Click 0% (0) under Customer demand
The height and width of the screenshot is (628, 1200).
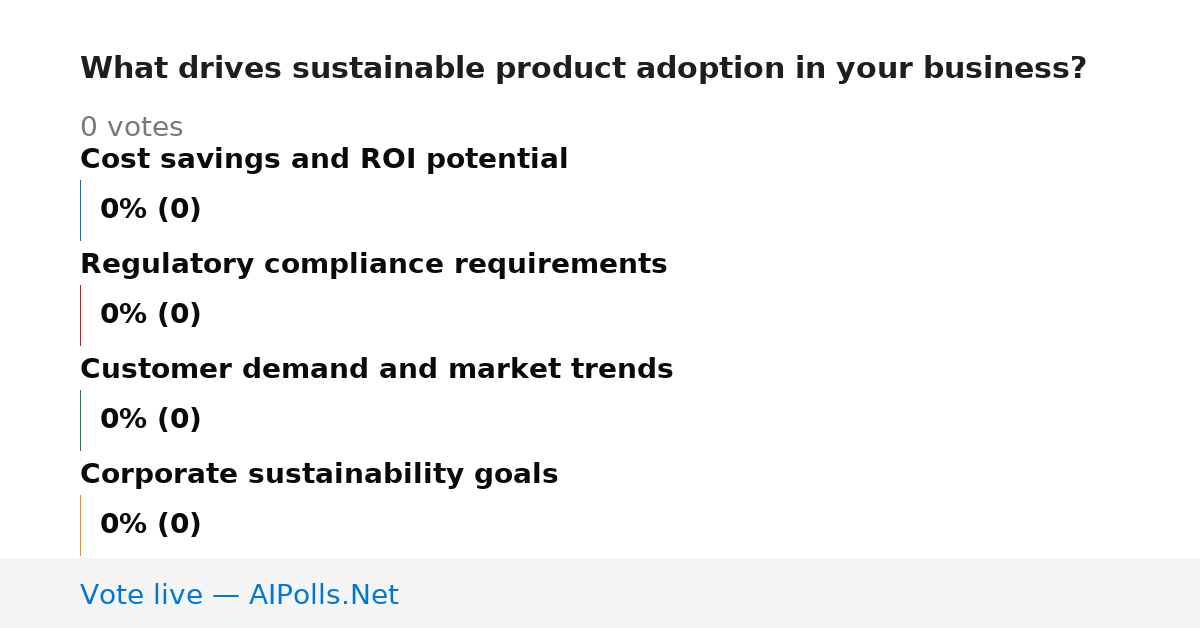point(150,420)
